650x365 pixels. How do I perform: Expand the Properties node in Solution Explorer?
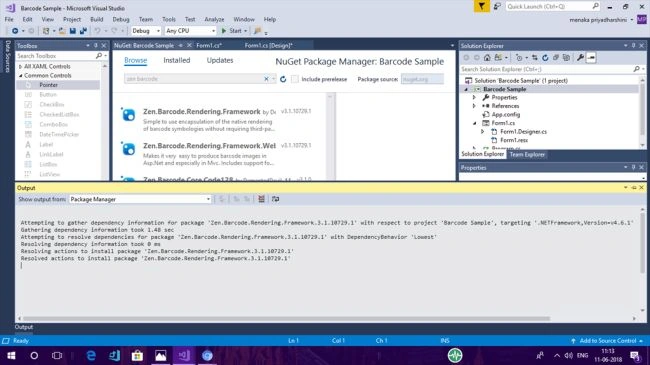(474, 97)
